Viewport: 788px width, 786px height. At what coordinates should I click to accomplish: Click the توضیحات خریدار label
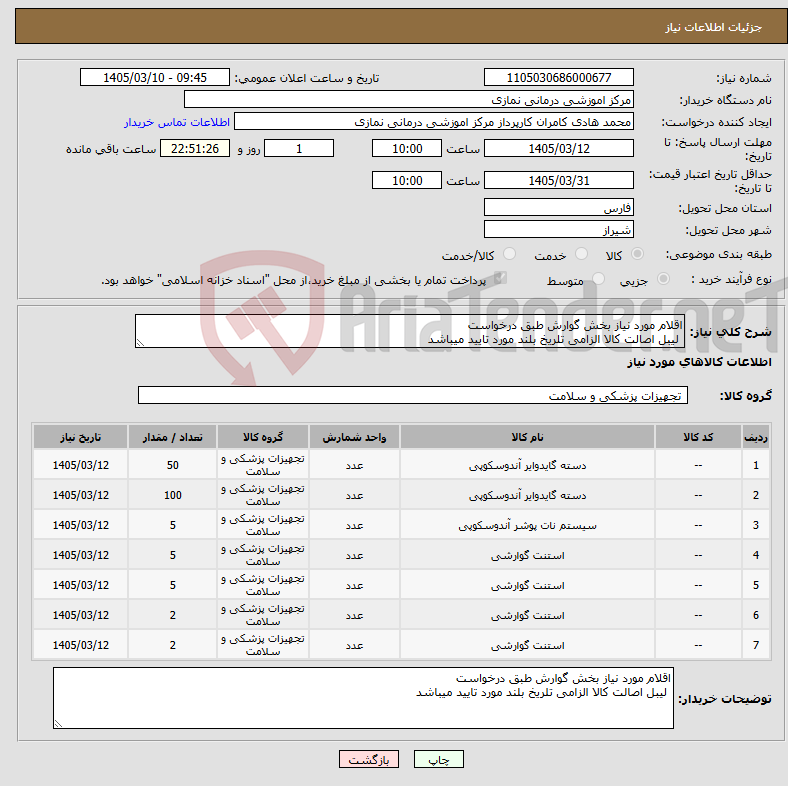725,699
